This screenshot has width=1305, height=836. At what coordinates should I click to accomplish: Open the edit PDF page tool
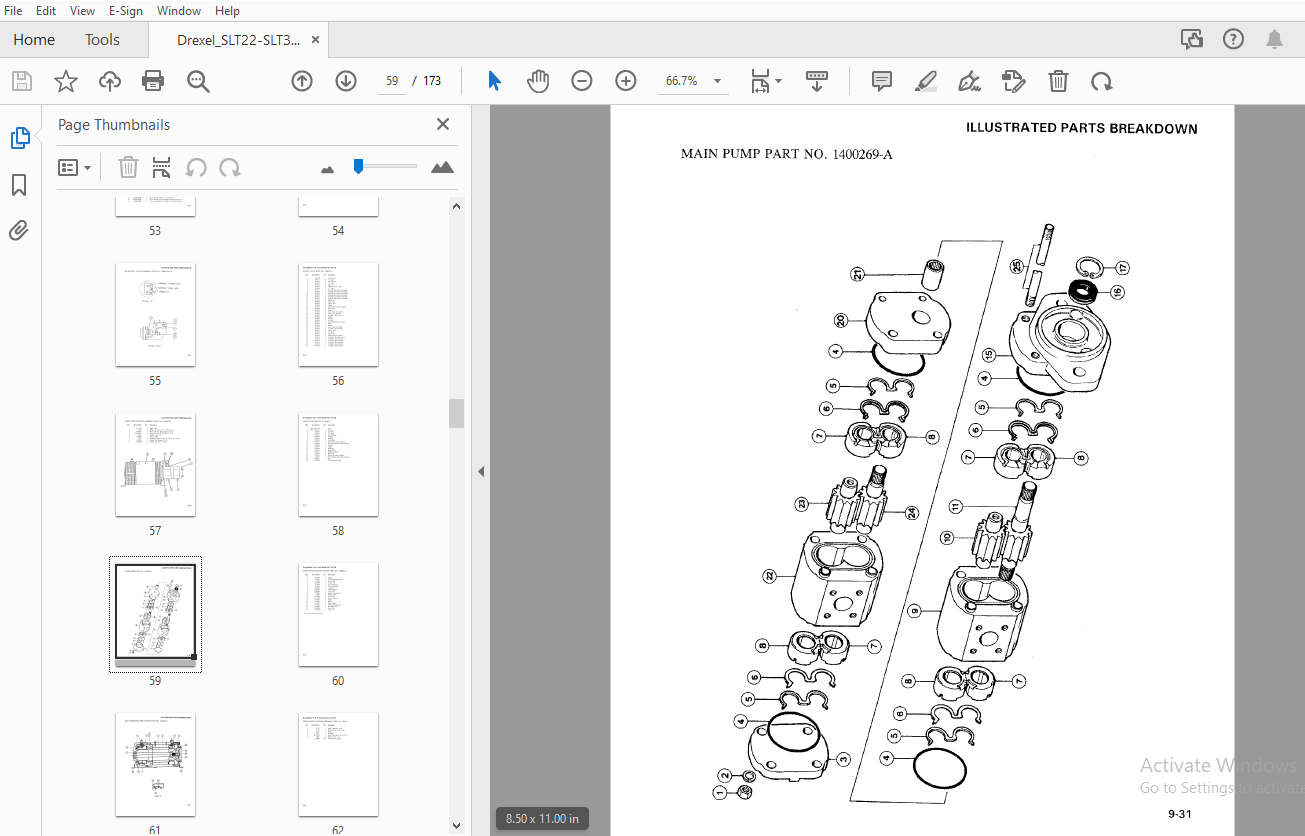pos(1014,81)
